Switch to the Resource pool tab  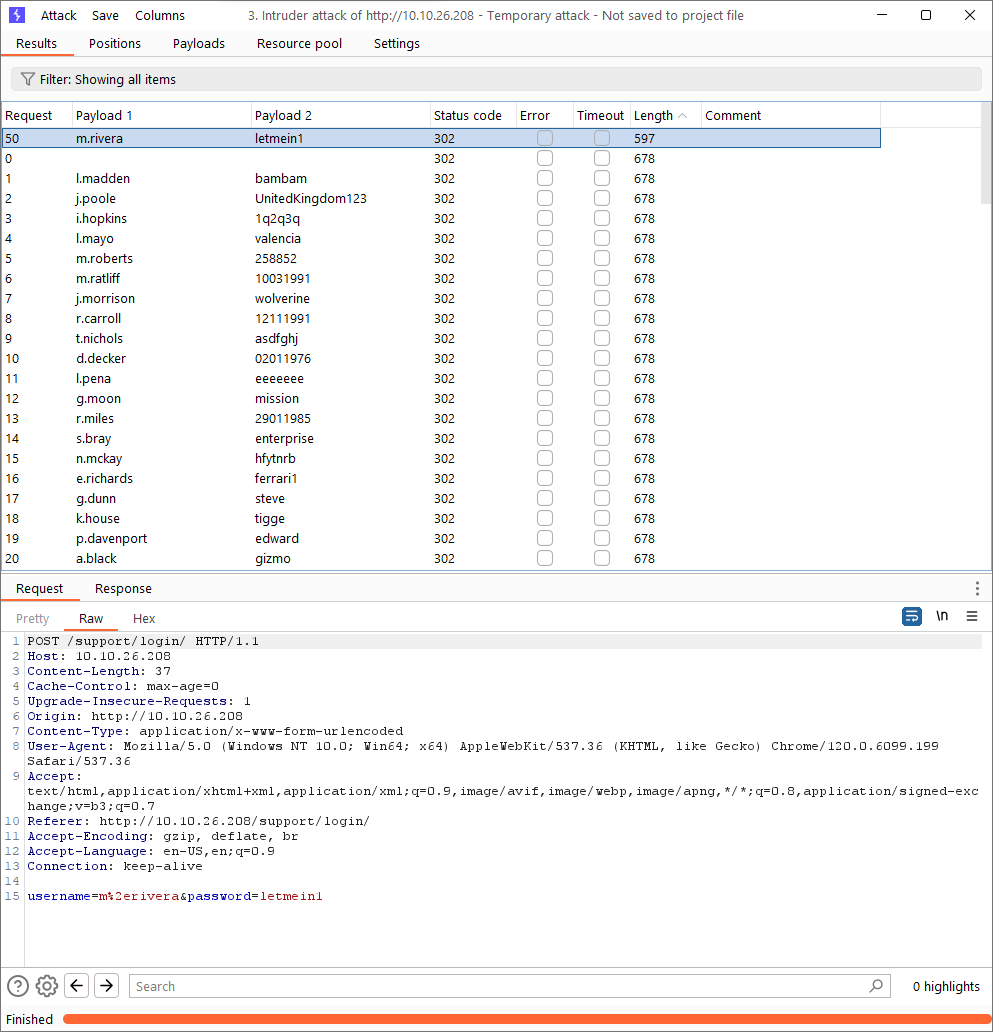pos(299,43)
